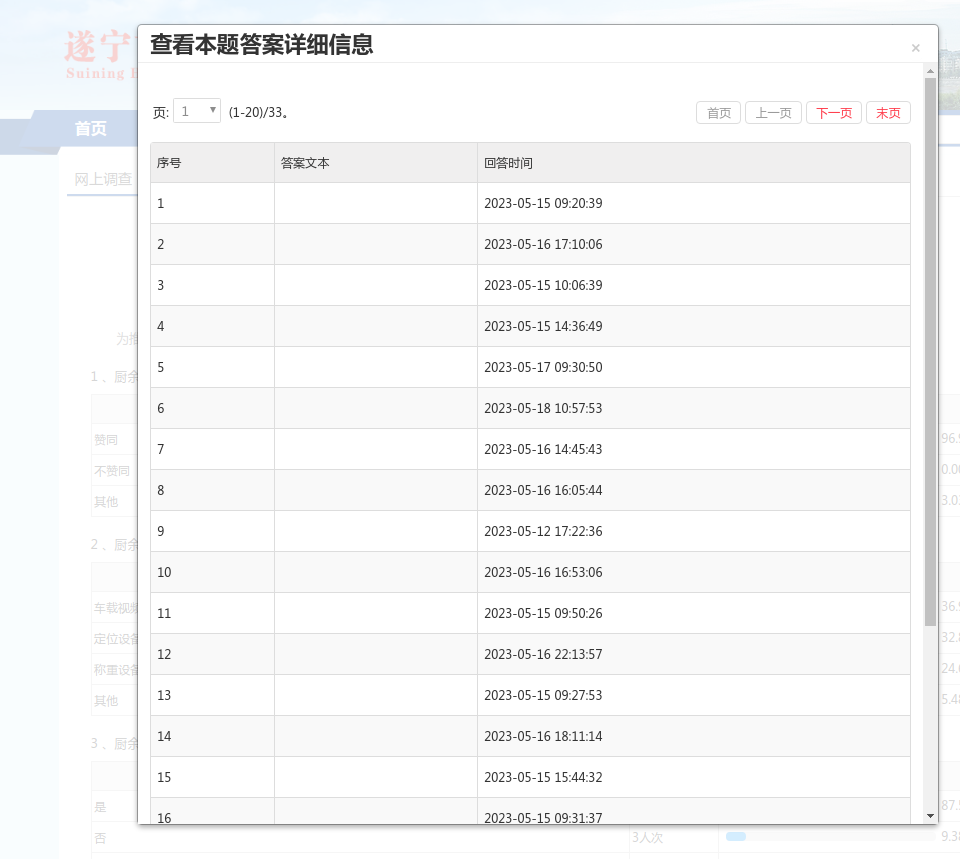Click the empty answer text cell in row 12
This screenshot has width=960, height=859.
pyautogui.click(x=375, y=655)
